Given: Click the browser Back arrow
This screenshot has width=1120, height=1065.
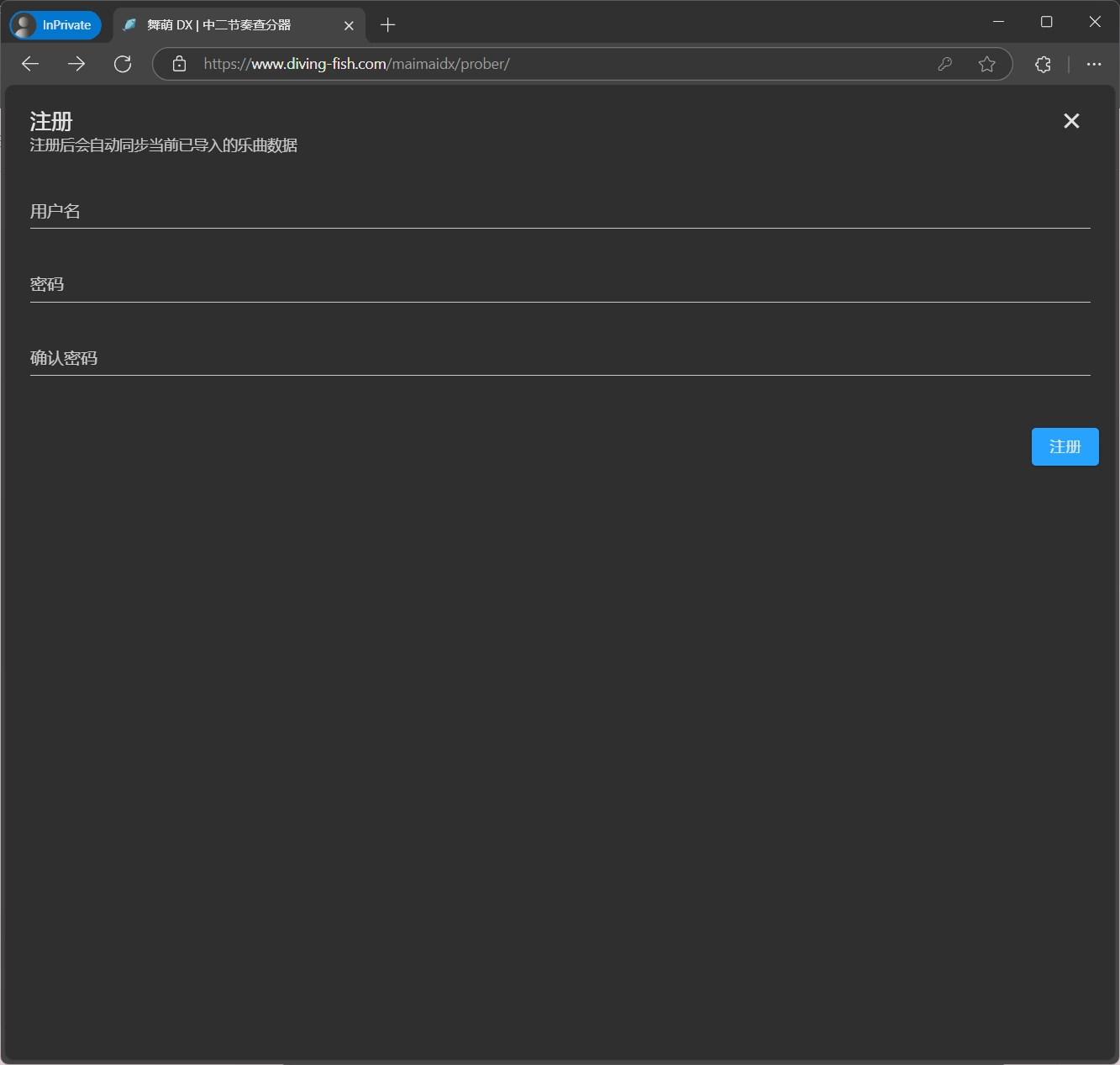Looking at the screenshot, I should pos(30,64).
